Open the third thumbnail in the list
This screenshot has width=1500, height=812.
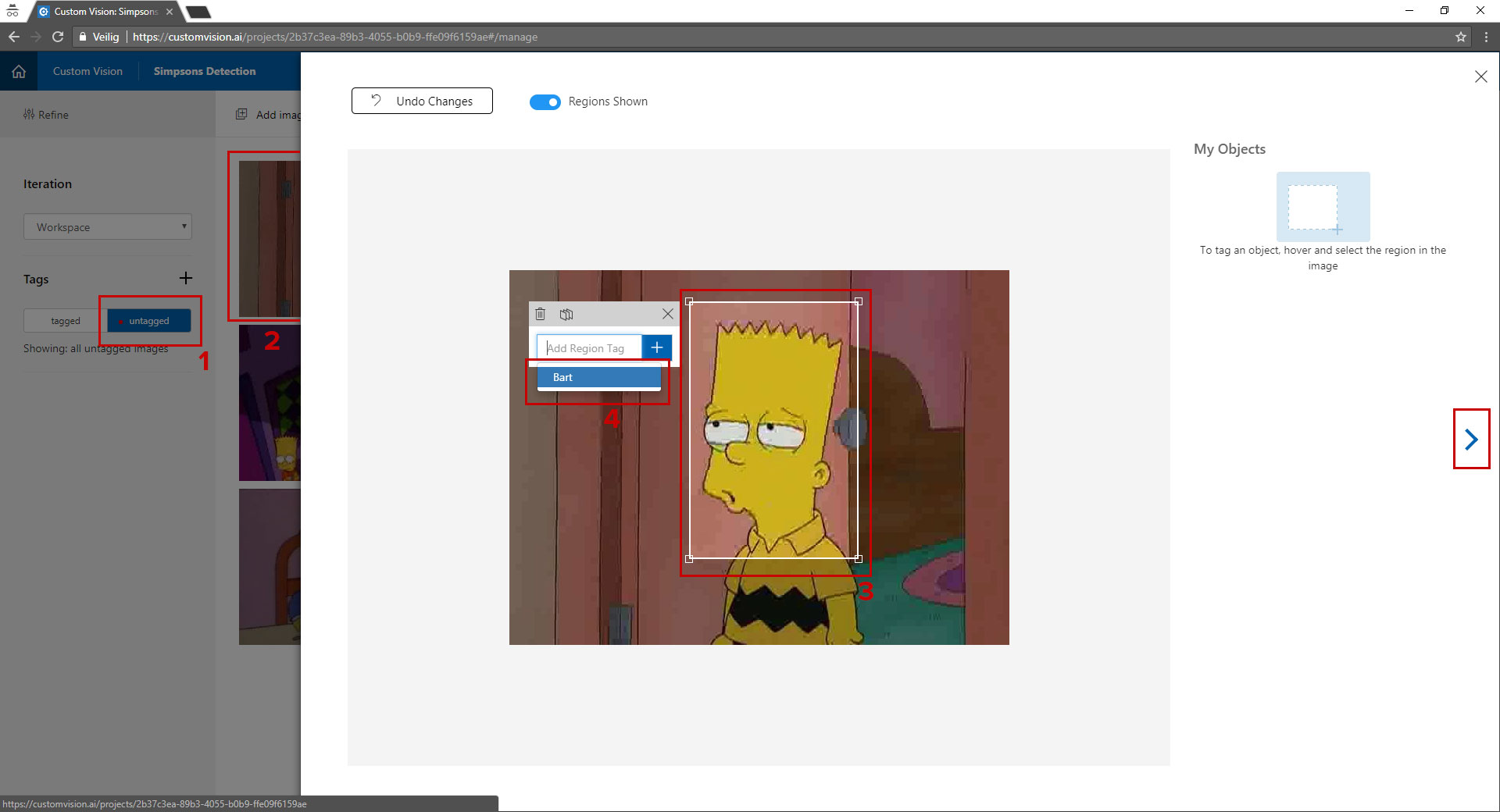[x=270, y=567]
